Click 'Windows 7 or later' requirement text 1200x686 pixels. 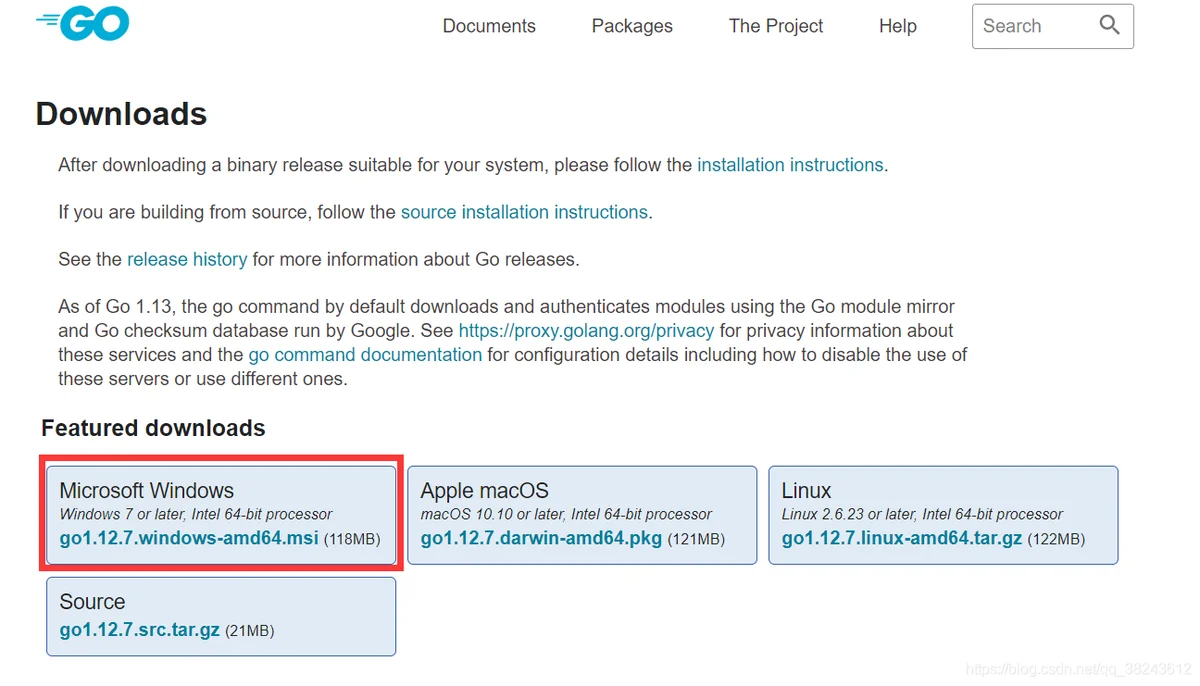coord(196,514)
